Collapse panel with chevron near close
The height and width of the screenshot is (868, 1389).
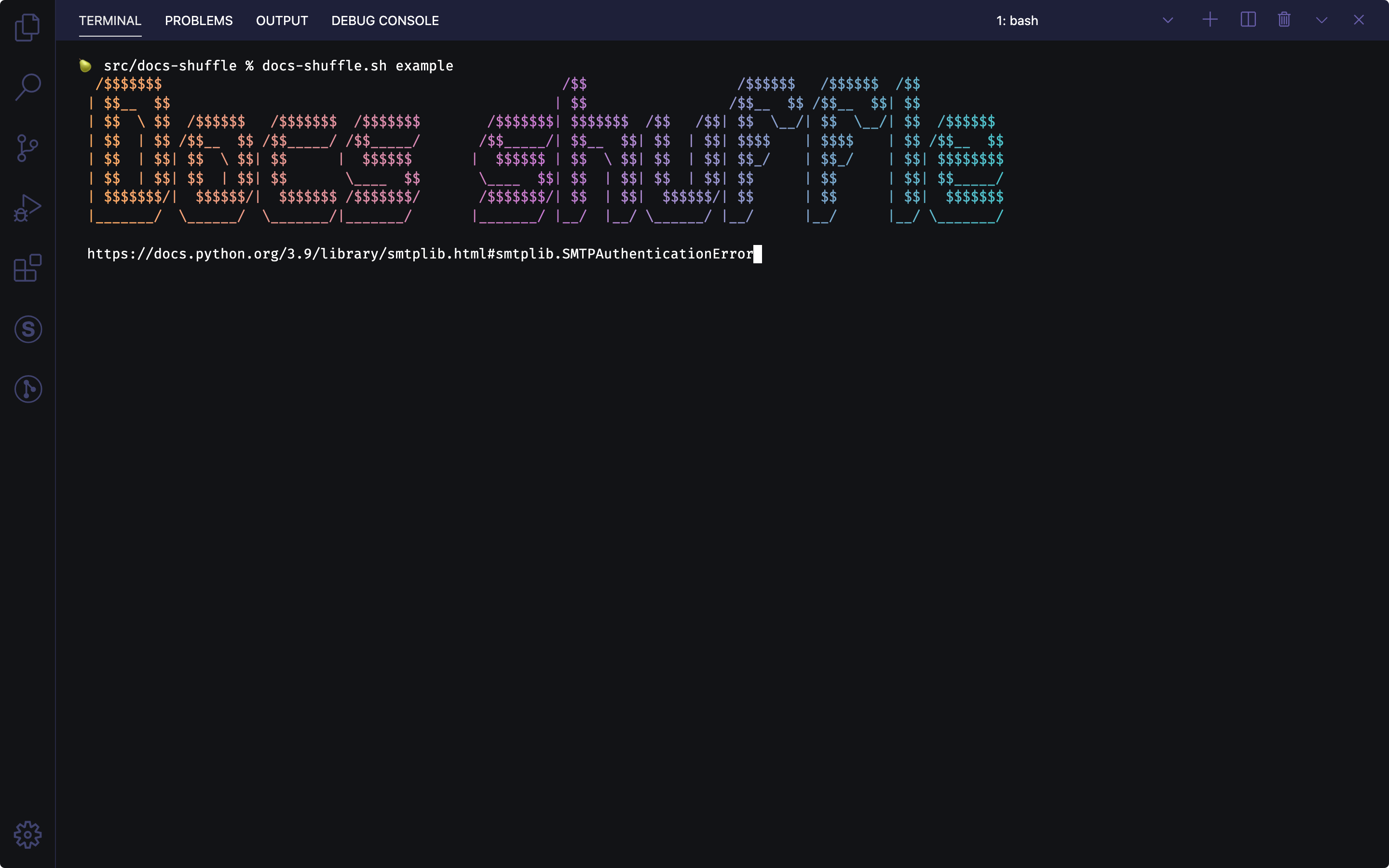pos(1321,21)
